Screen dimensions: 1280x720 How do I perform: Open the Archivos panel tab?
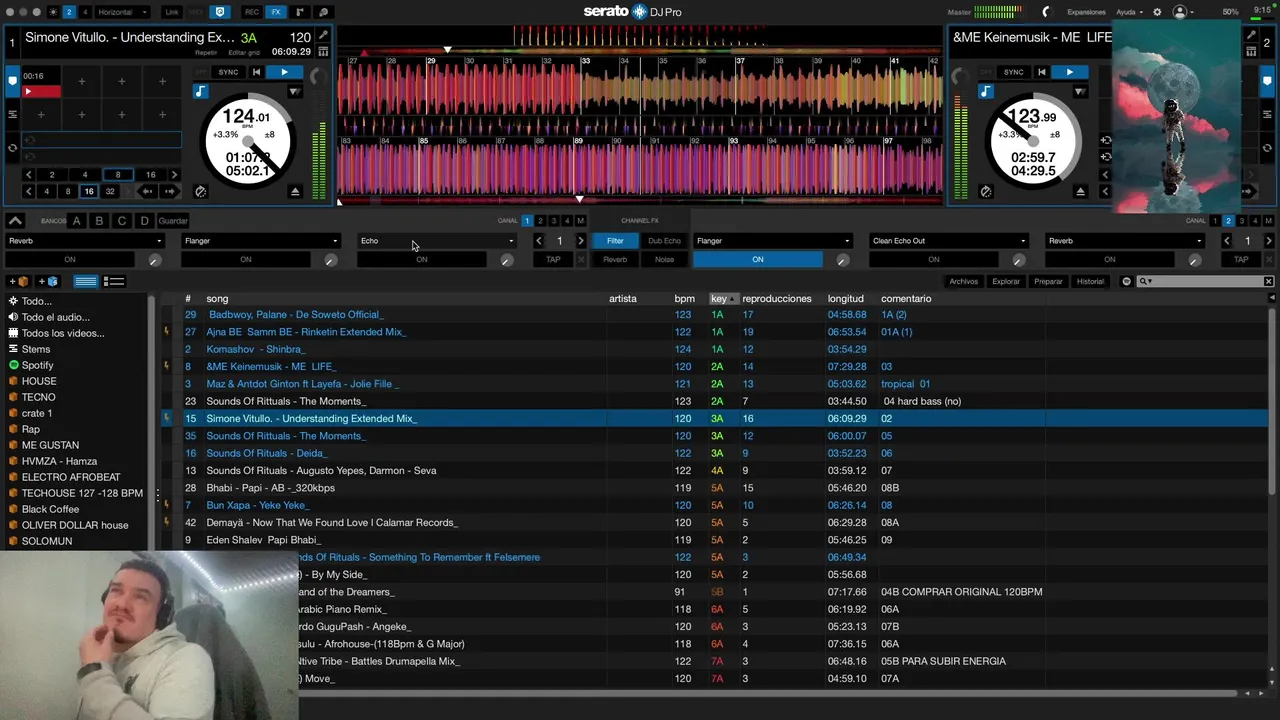963,282
